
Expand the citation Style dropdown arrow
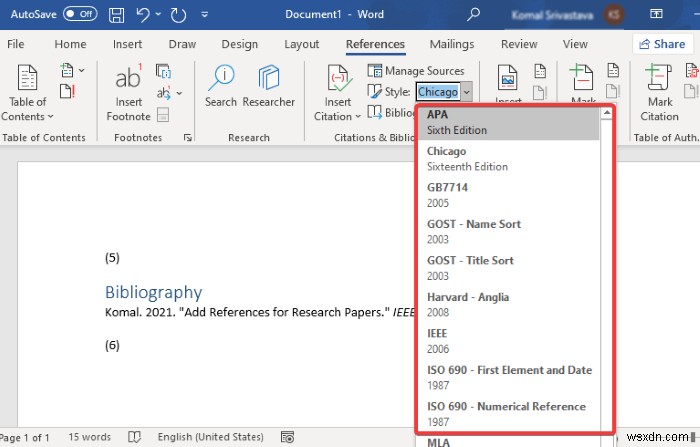(468, 92)
